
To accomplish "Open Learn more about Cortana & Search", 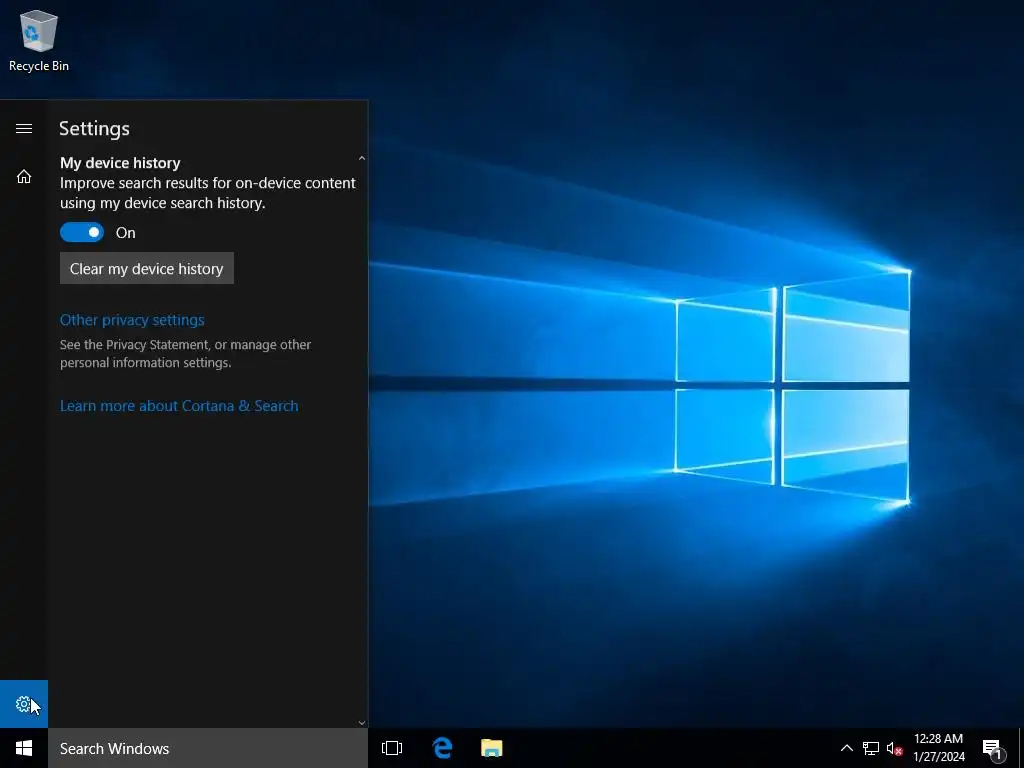I will pyautogui.click(x=179, y=406).
